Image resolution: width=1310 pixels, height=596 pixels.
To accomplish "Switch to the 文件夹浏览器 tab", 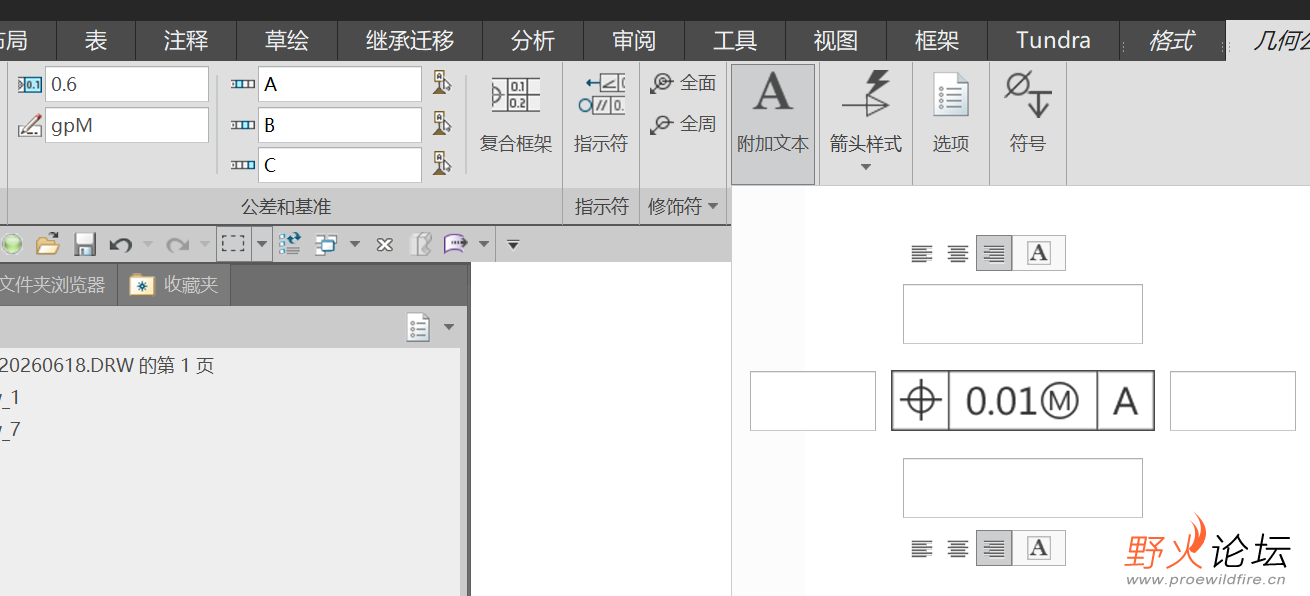I will [x=55, y=285].
